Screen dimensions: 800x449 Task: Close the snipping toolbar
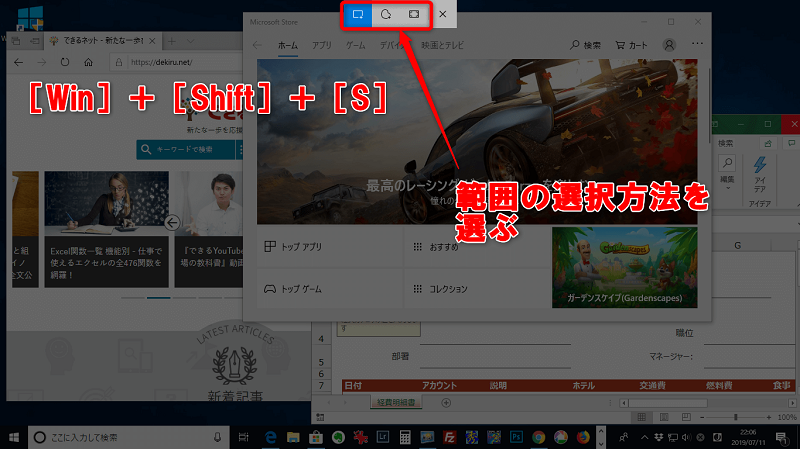point(443,15)
